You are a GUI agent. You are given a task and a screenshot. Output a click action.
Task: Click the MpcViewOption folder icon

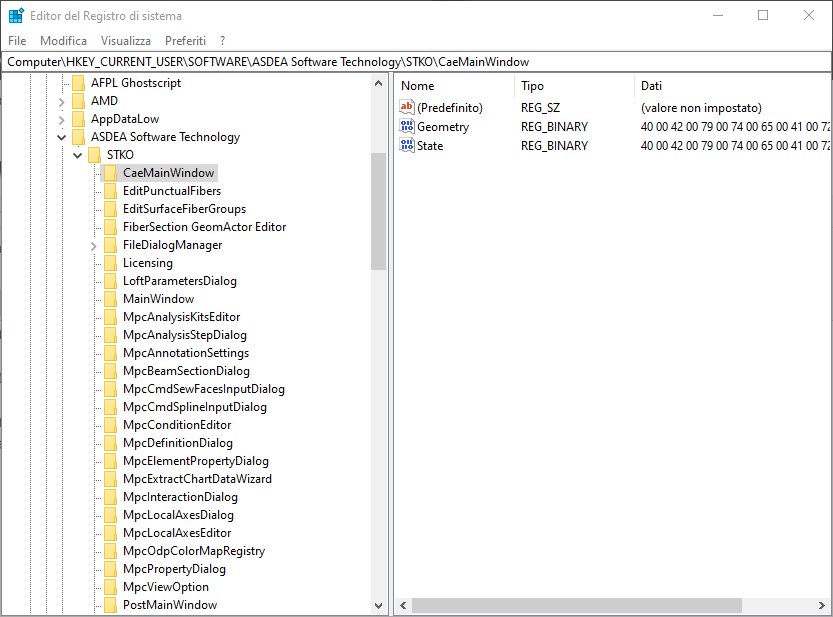pos(110,587)
